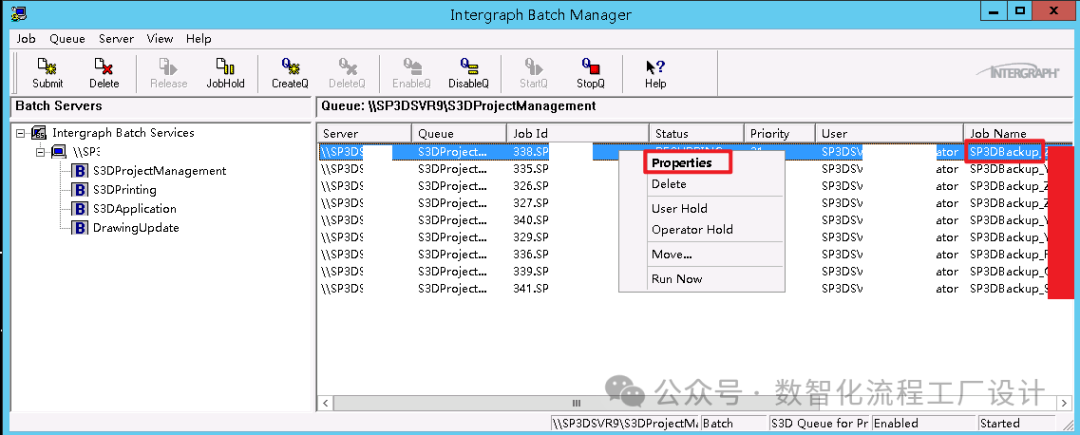Sort by the User column header

[x=889, y=134]
